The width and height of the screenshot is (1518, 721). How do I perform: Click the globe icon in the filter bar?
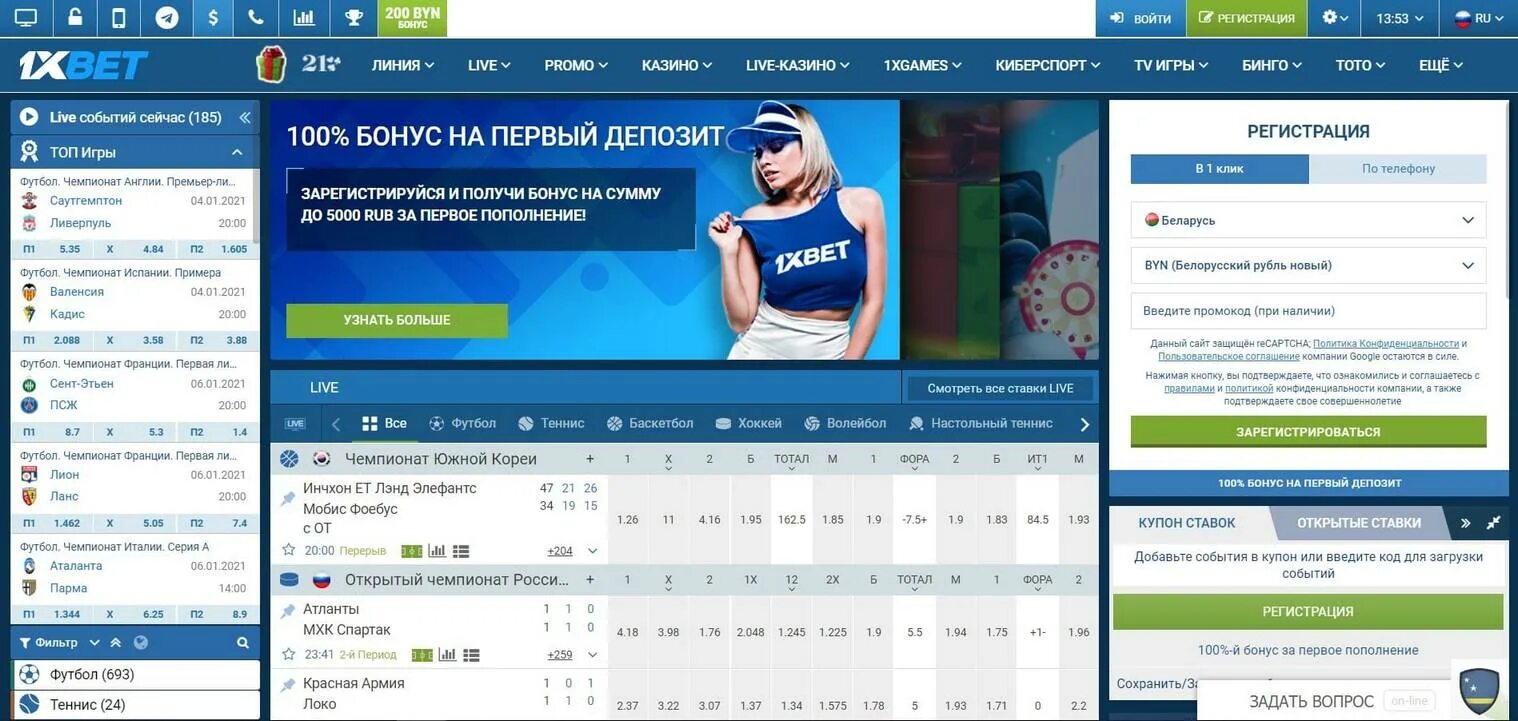140,643
